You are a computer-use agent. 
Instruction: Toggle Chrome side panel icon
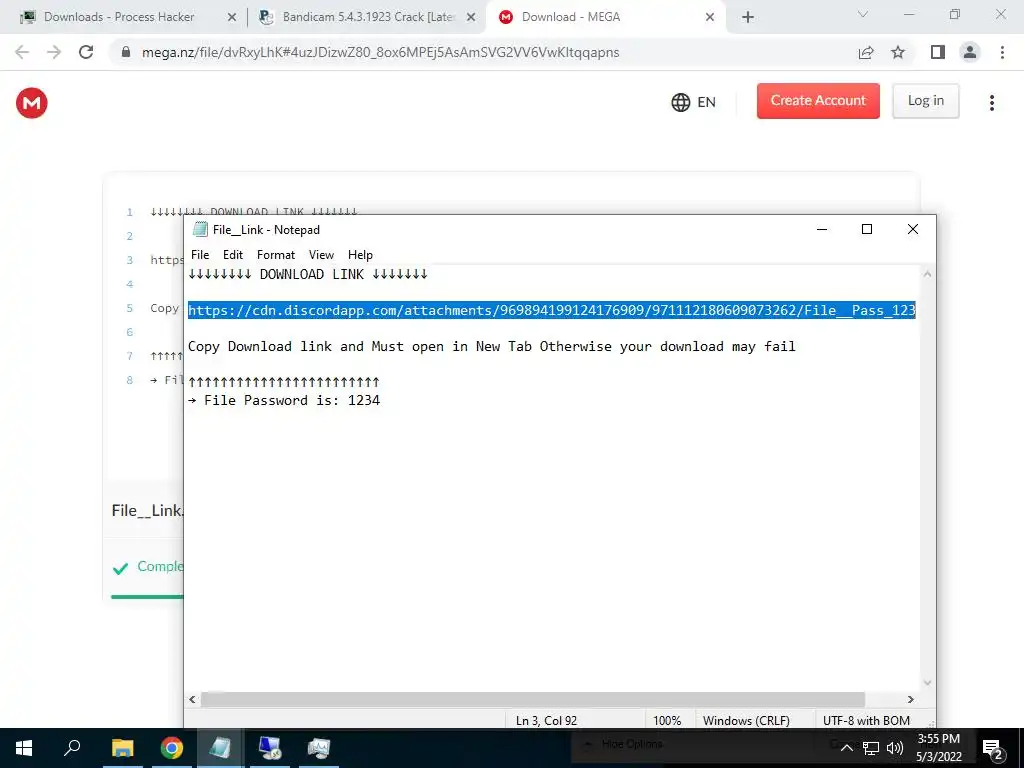(938, 52)
